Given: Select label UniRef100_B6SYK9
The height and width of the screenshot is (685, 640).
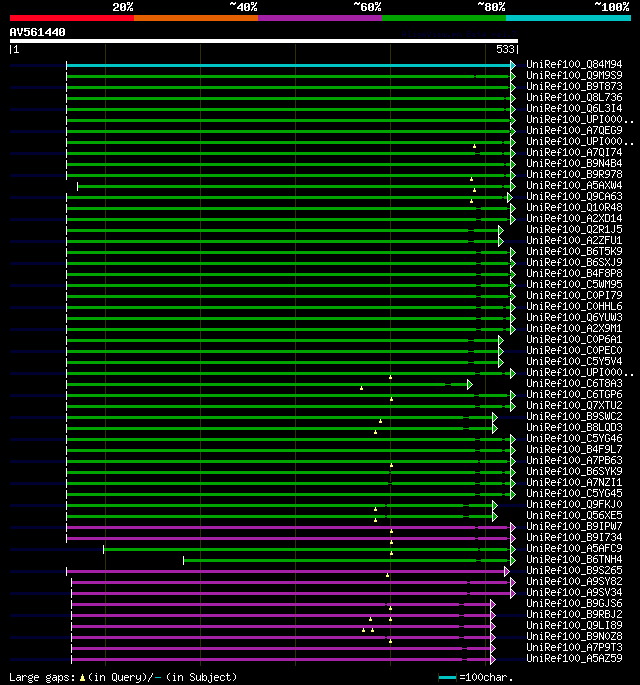Looking at the screenshot, I should point(574,471).
